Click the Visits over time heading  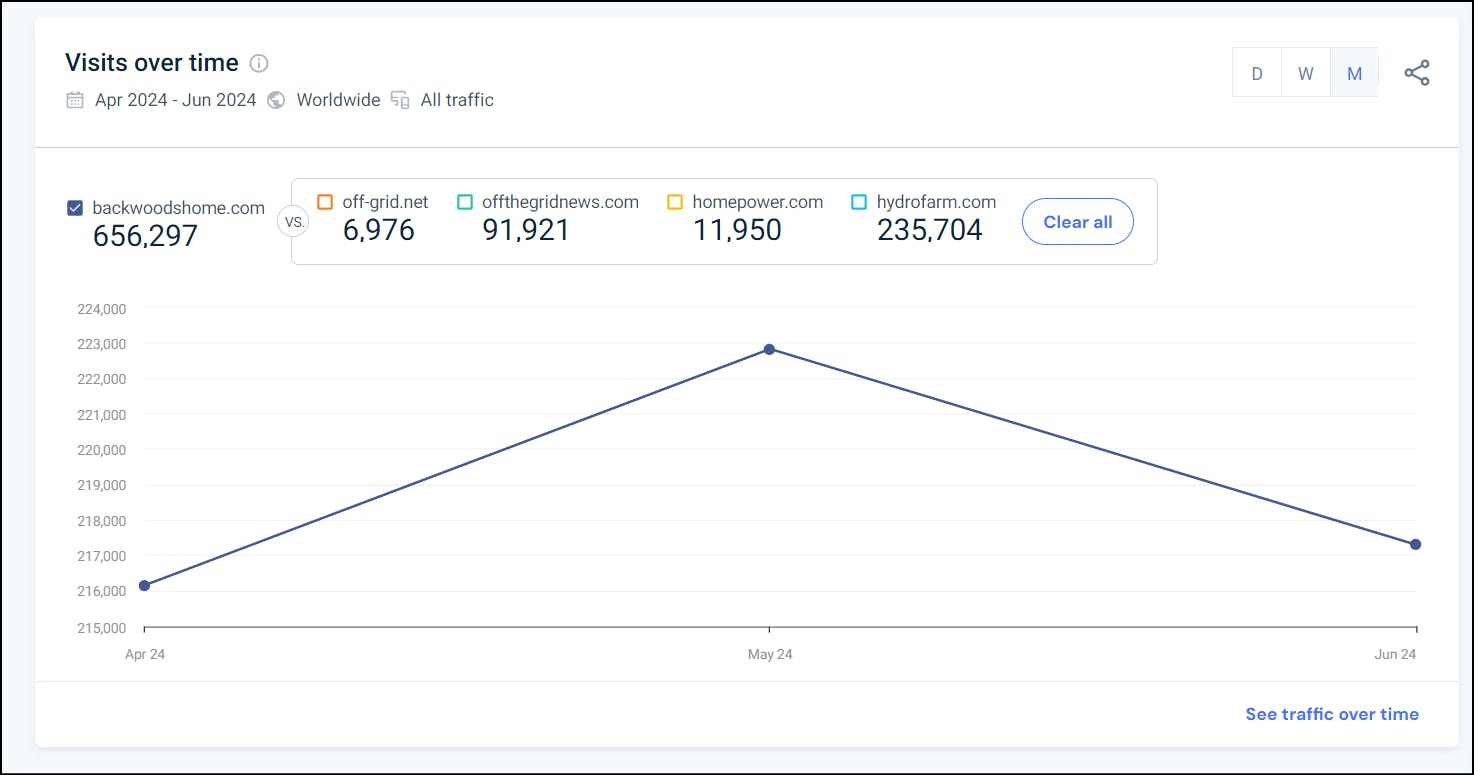pyautogui.click(x=152, y=63)
